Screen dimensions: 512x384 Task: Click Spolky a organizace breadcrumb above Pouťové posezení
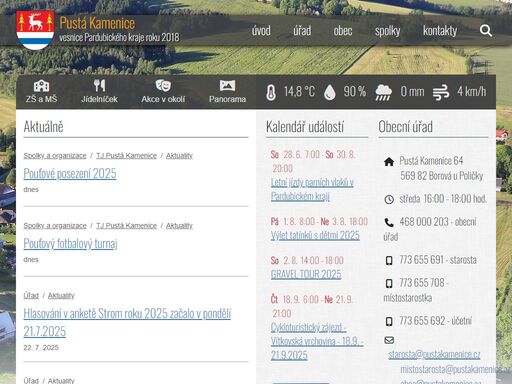click(x=55, y=156)
